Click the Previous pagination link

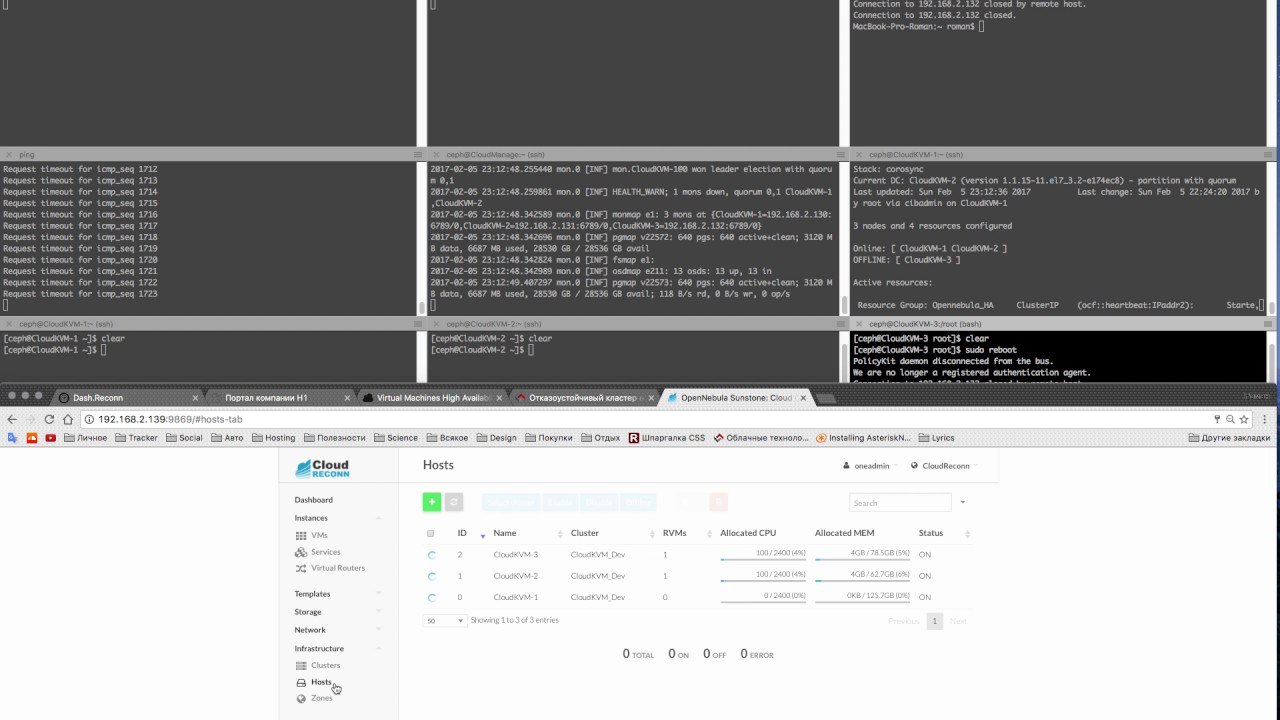pos(904,621)
